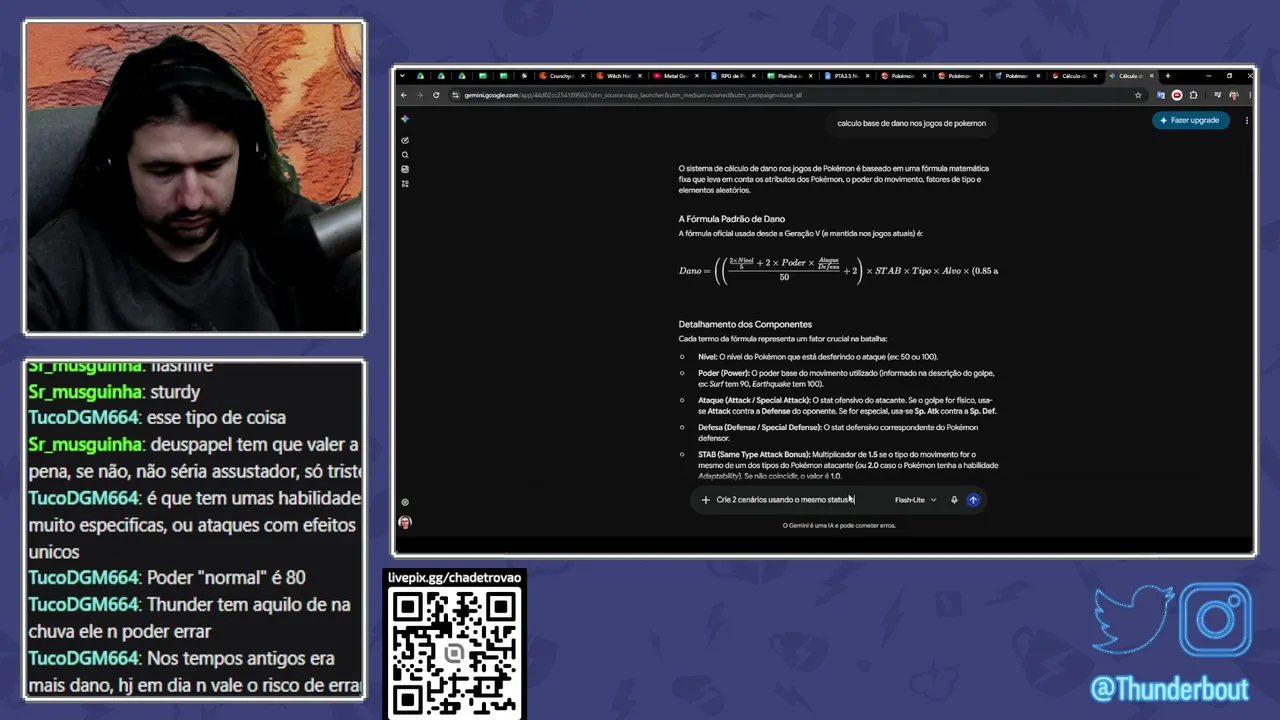Open the three-dot menu beside Fazer upgrade
The image size is (1280, 720).
point(1246,120)
